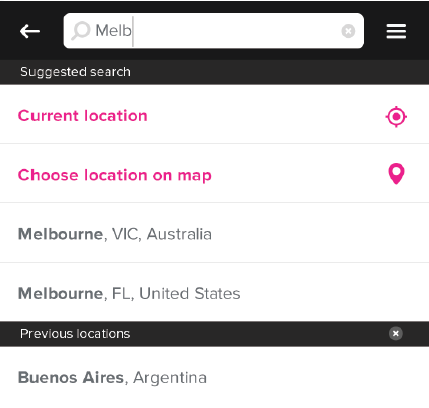Click the United States suggestion text
This screenshot has width=429, height=408.
[x=190, y=293]
